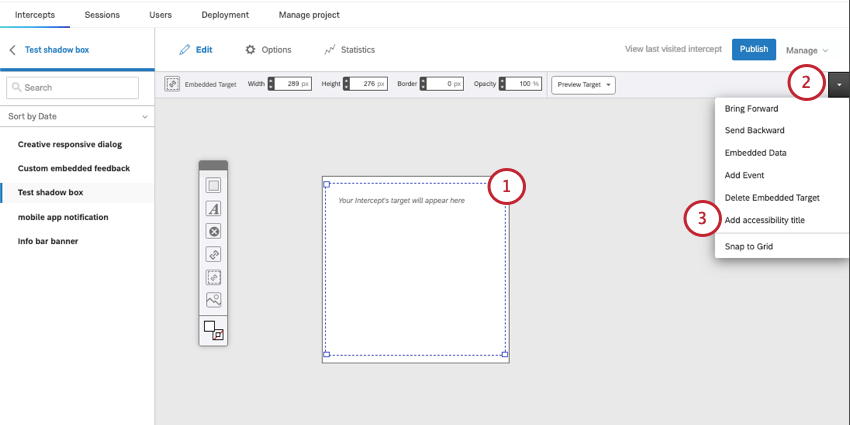Viewport: 850px width, 425px height.
Task: Switch to the Sessions tab
Action: (x=102, y=15)
